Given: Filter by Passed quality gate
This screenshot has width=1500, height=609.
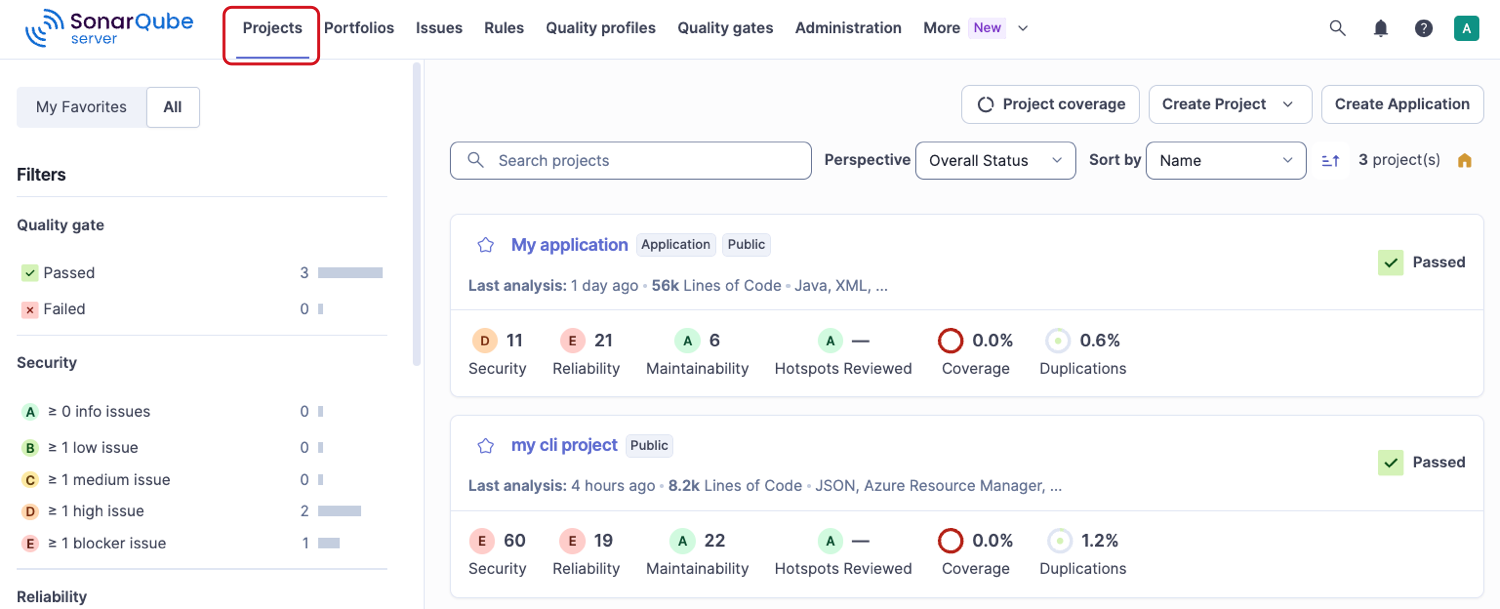Looking at the screenshot, I should coord(201,273).
